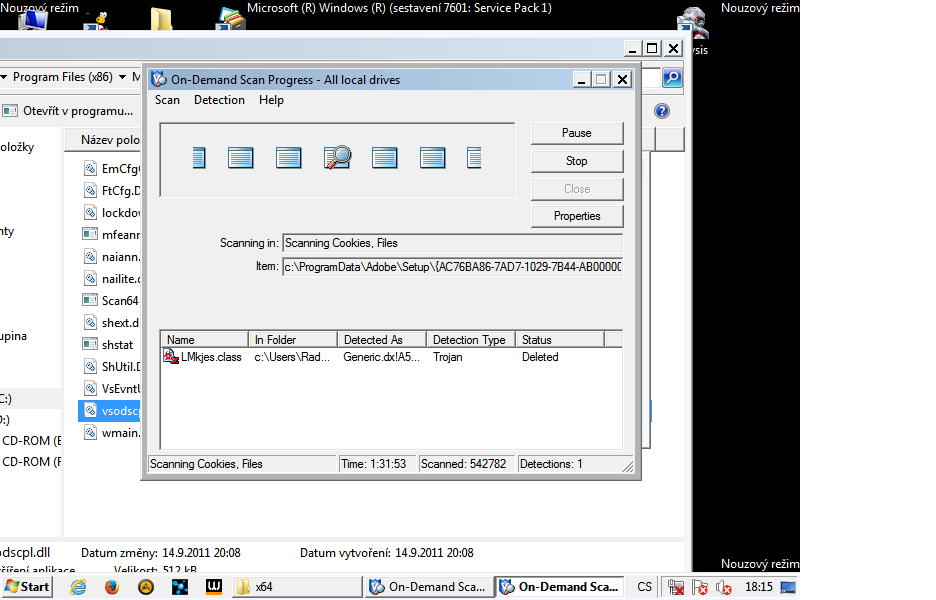Switch to first On-Demand Scan taskbar button

pos(429,587)
